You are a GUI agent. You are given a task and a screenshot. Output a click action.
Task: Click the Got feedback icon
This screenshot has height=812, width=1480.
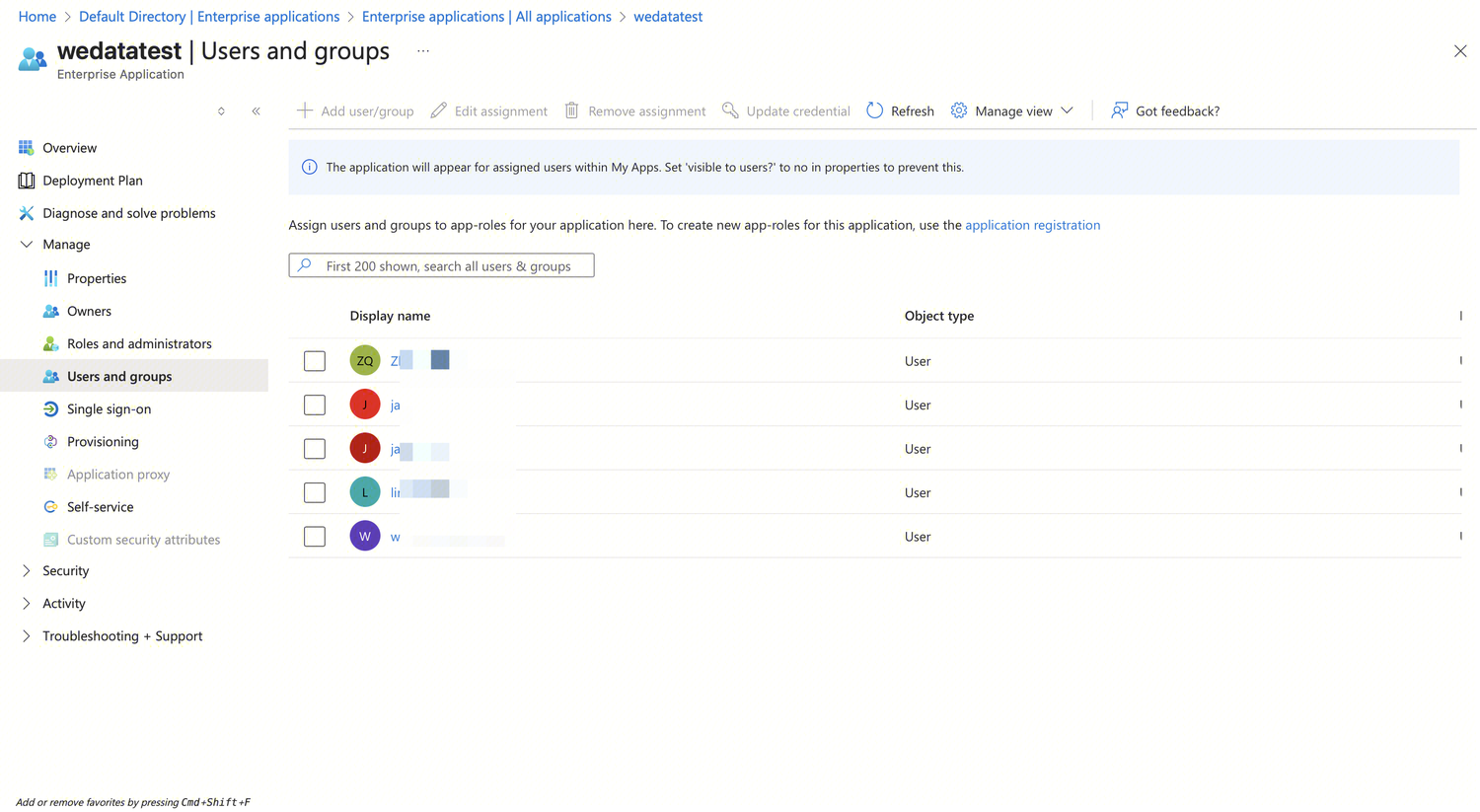(1119, 111)
